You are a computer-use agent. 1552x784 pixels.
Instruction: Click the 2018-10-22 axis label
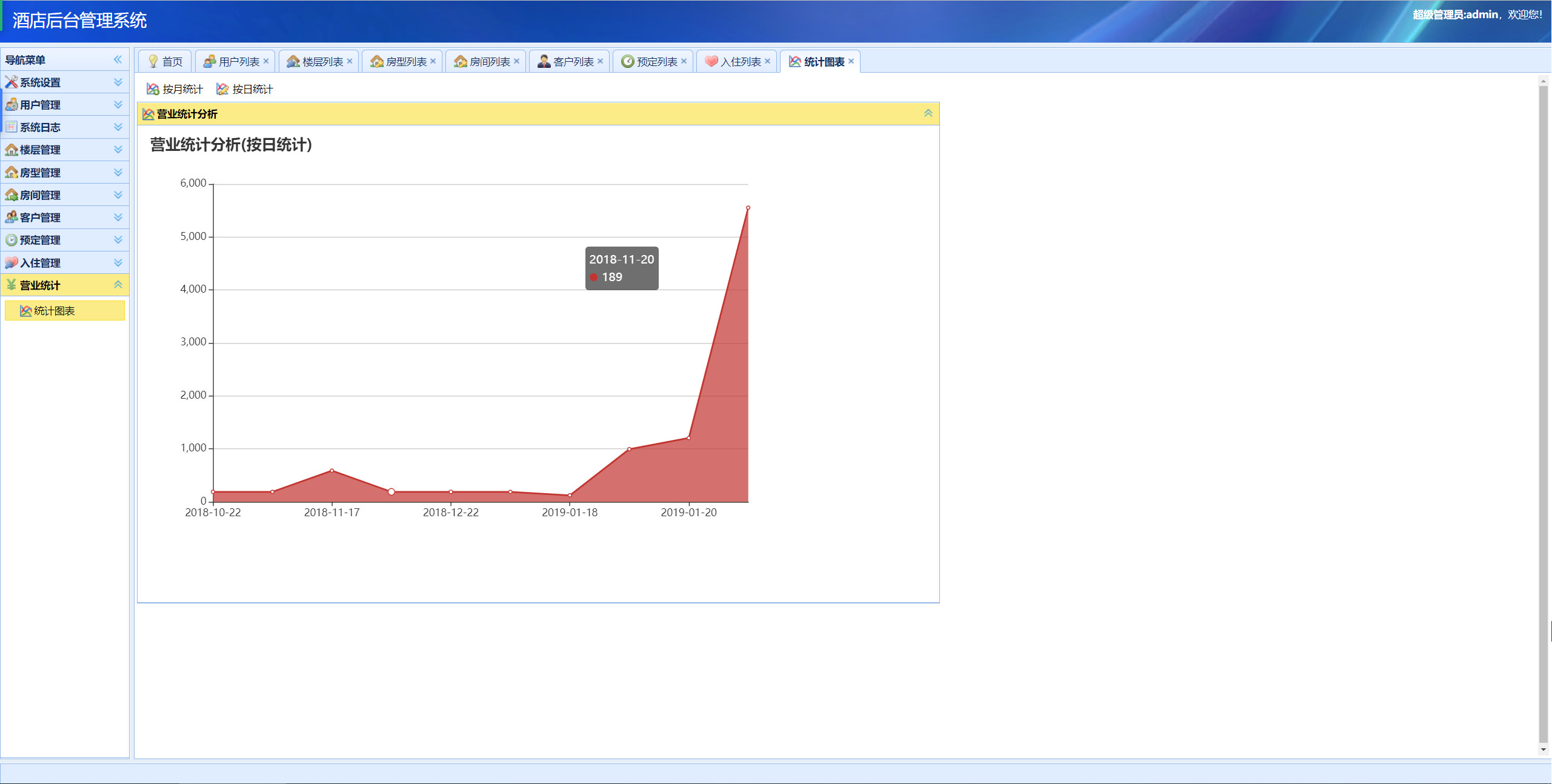[x=213, y=513]
